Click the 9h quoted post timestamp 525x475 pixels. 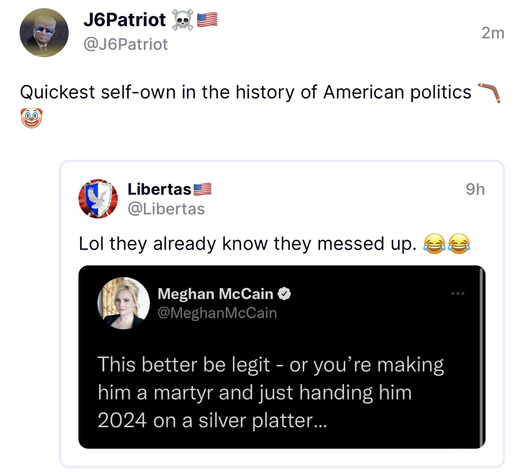pyautogui.click(x=475, y=189)
